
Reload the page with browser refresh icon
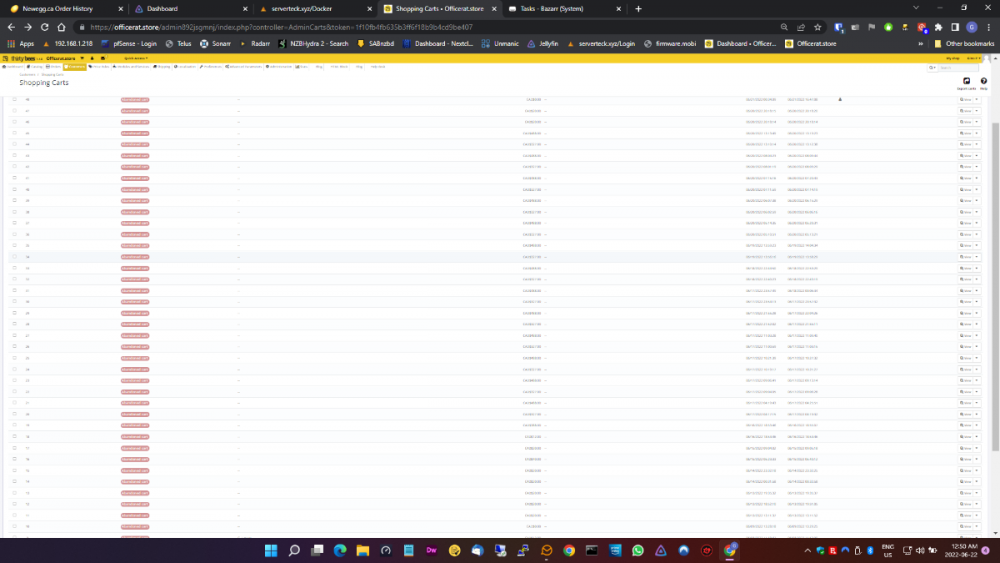point(42,27)
